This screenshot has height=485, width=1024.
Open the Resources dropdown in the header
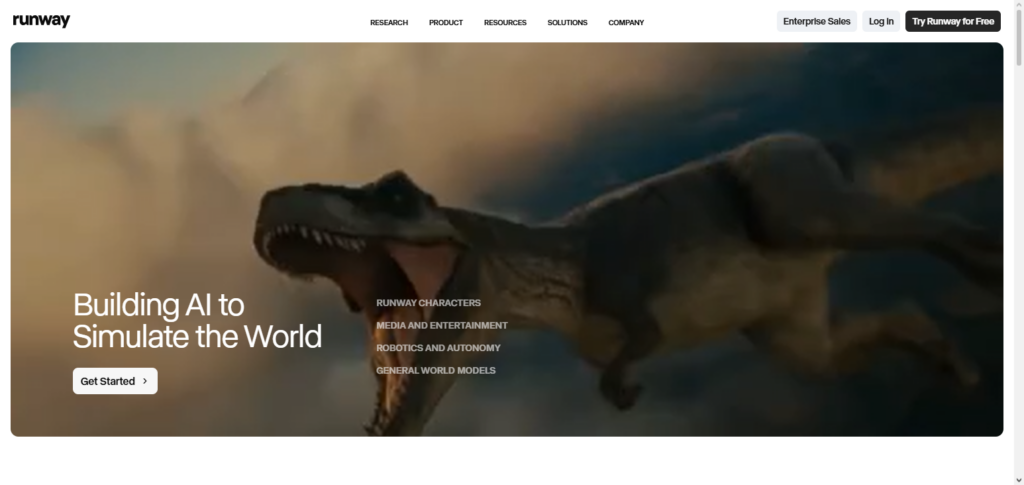click(505, 22)
